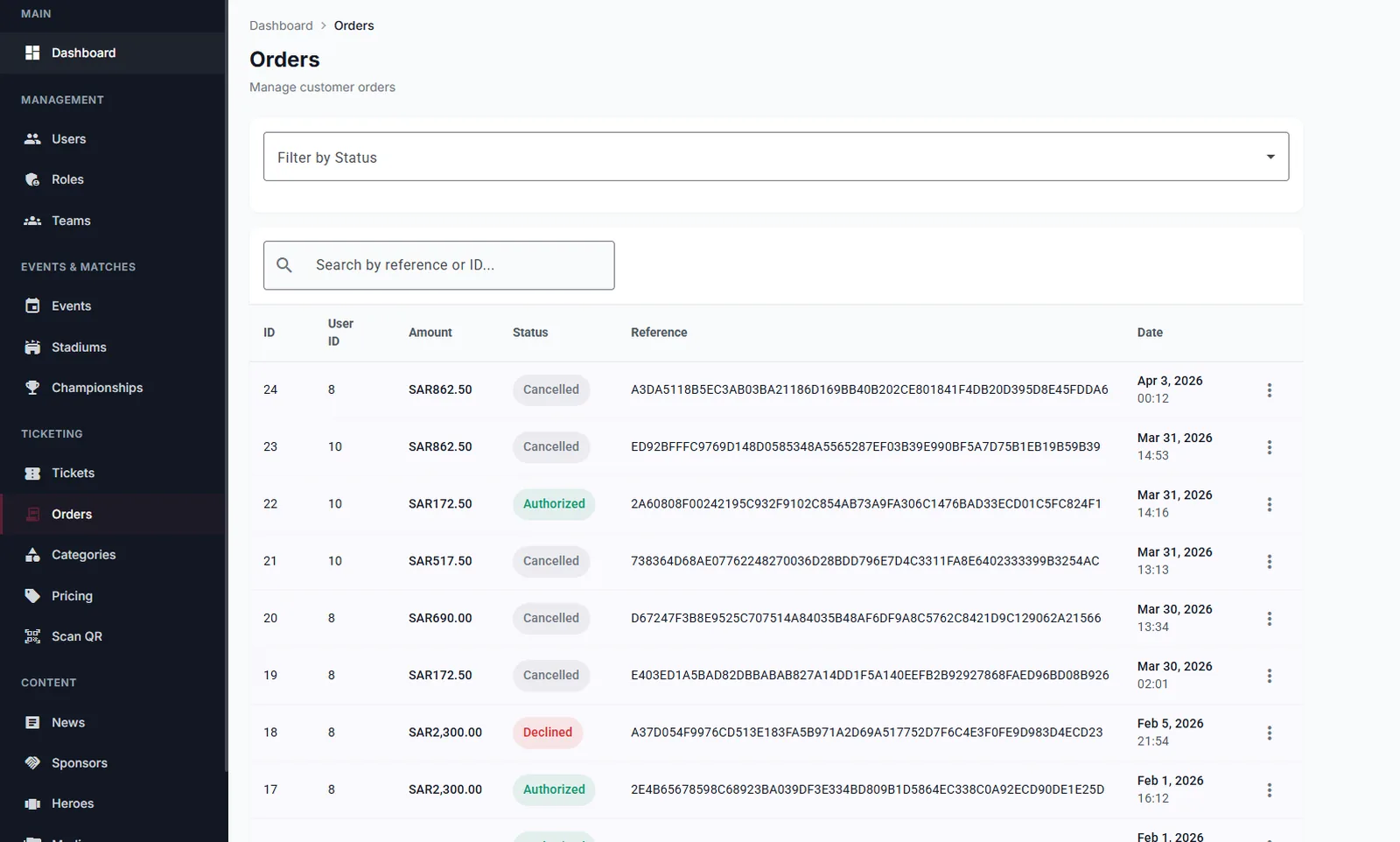Click reference starting with E403ED1A5BAD
1400x842 pixels.
870,675
